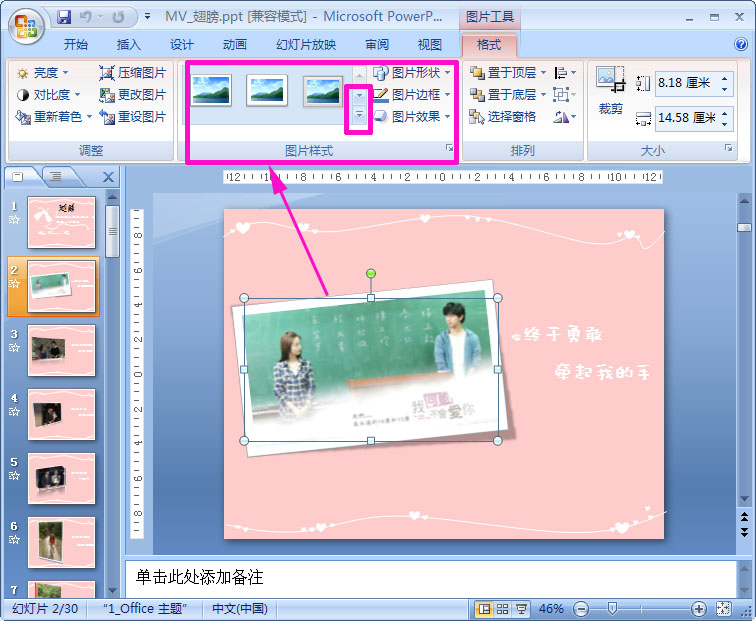Redo the last action
This screenshot has width=756, height=621.
[x=118, y=17]
